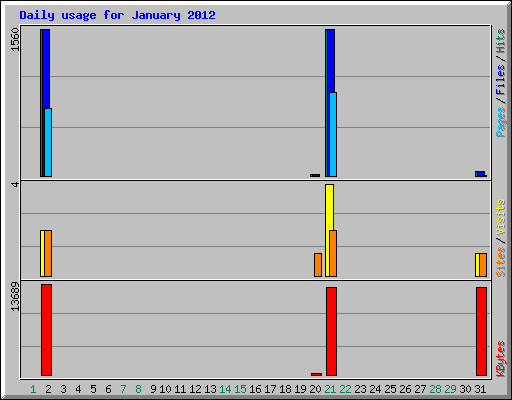Viewport: 512px width, 400px height.
Task: Click the day 22 axis label
Action: tap(345, 389)
